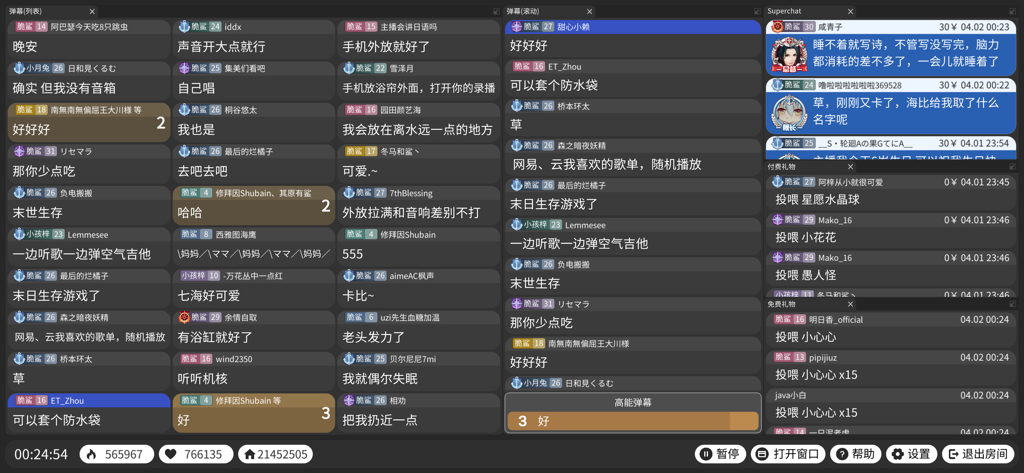Image resolution: width=1024 pixels, height=473 pixels.
Task: Select the 确实 但我没有音箱 message
Action: [x=88, y=80]
